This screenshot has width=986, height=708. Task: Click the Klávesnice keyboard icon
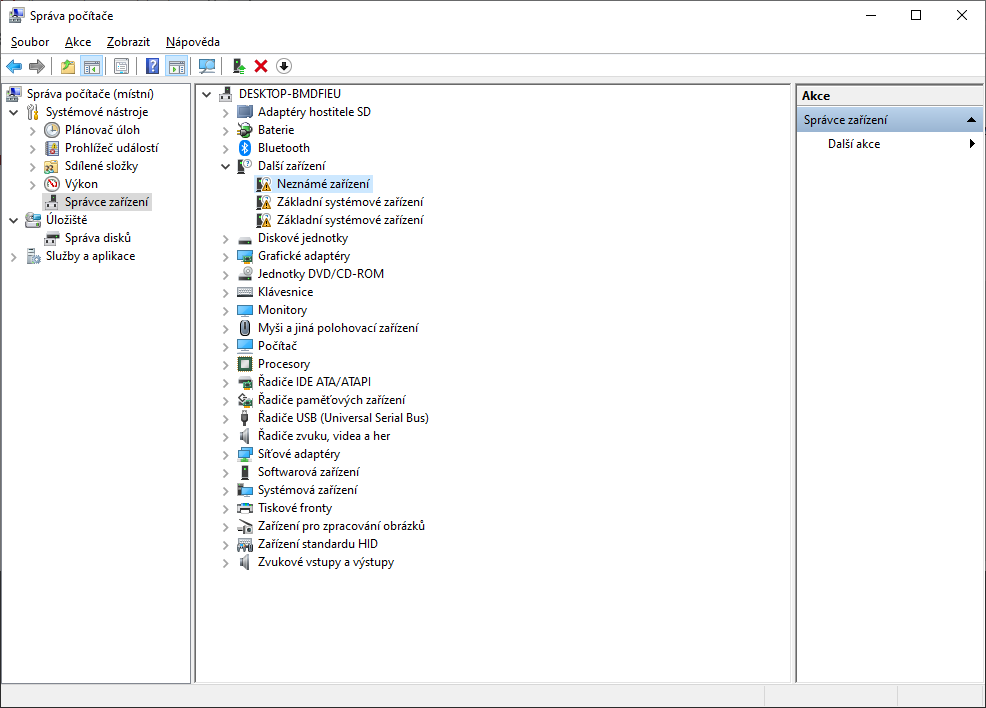(x=245, y=292)
